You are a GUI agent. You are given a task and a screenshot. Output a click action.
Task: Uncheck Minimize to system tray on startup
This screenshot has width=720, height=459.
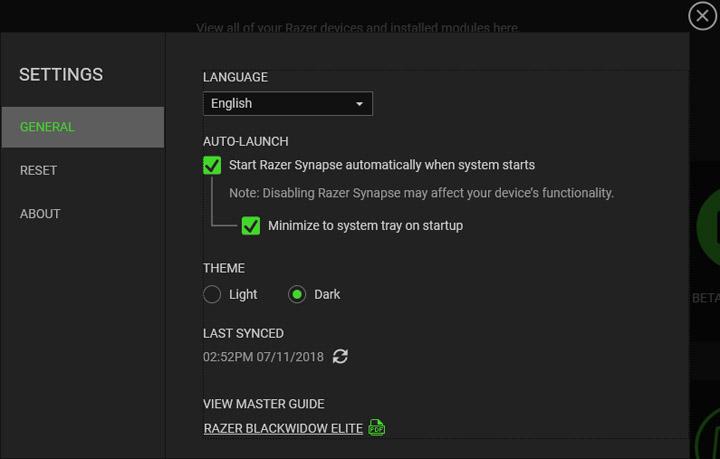point(251,226)
